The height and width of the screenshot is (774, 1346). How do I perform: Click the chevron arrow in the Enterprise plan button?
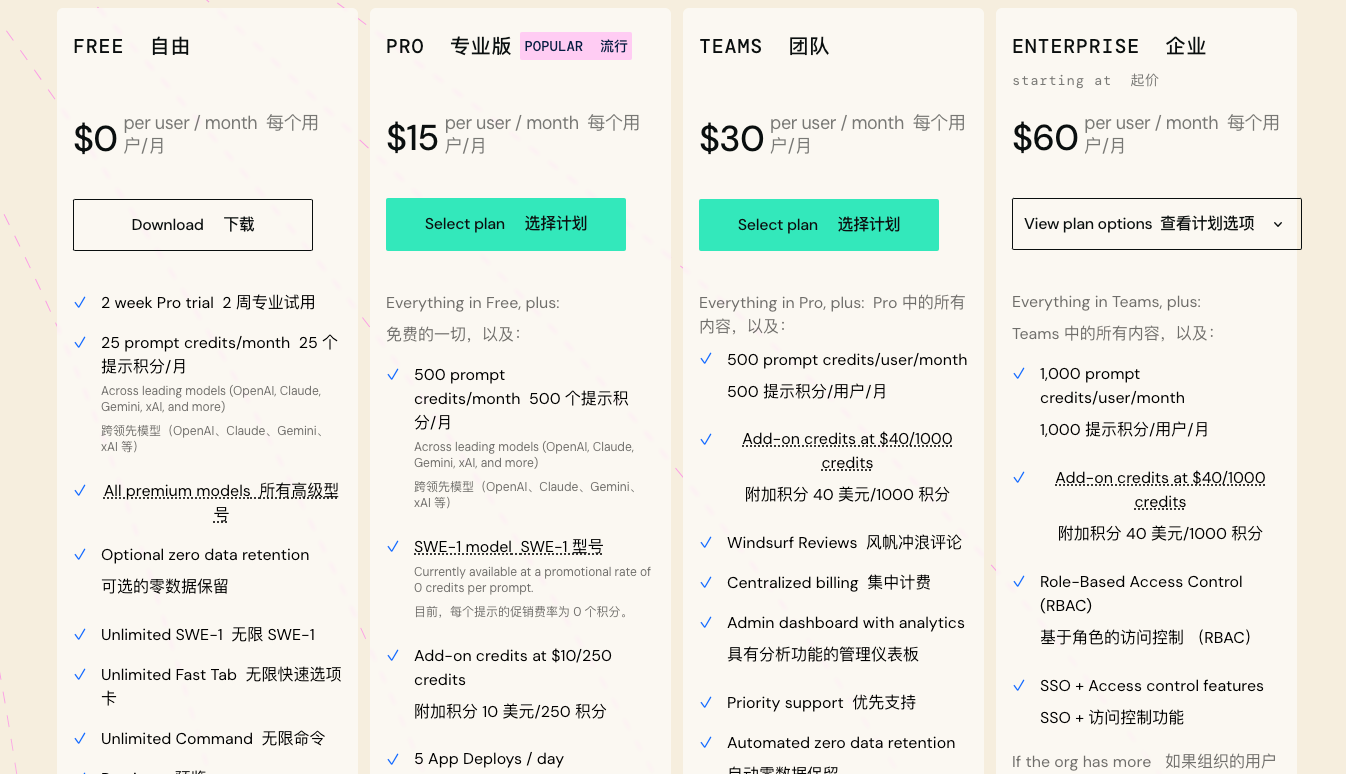[x=1277, y=224]
